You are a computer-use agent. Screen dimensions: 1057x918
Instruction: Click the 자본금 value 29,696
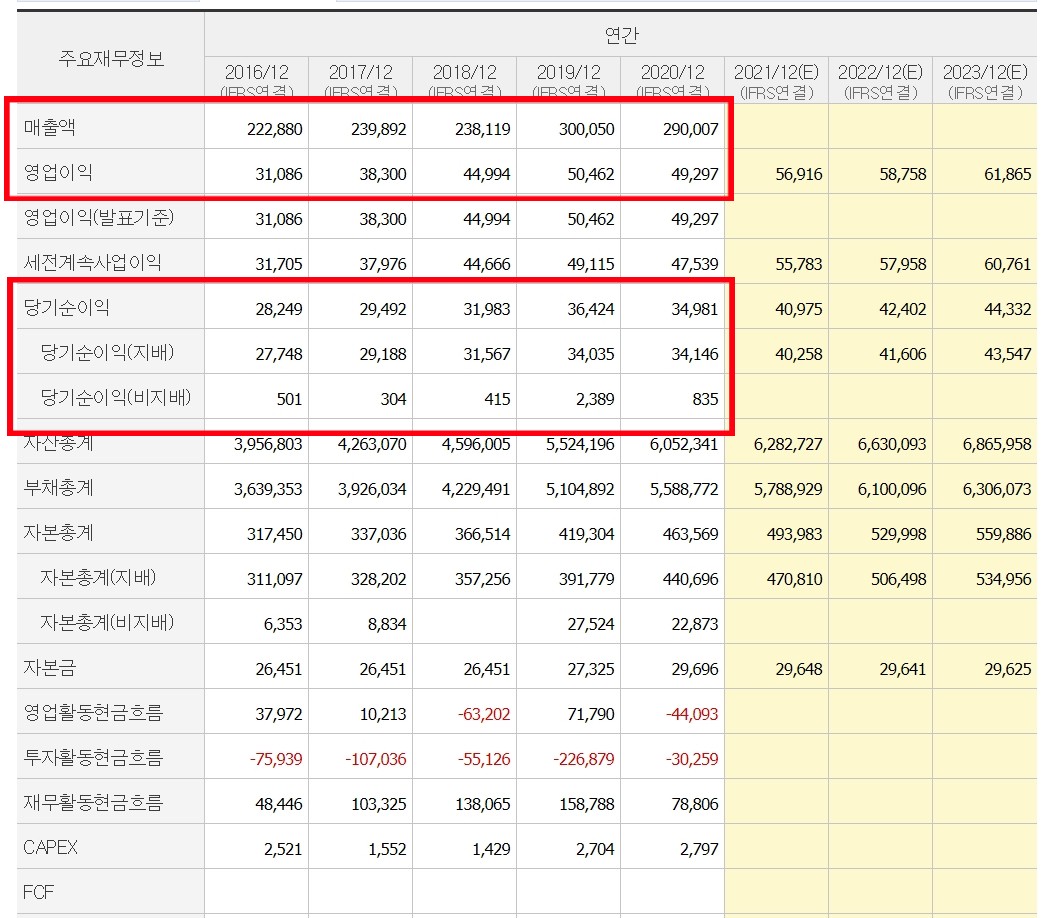(695, 669)
